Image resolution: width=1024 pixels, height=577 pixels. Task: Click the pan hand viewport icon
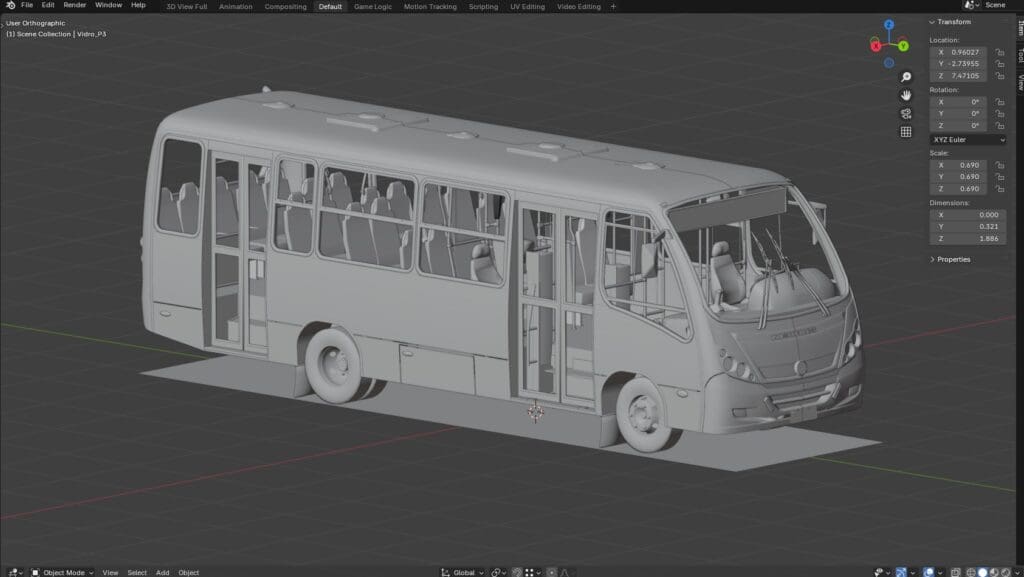(906, 95)
